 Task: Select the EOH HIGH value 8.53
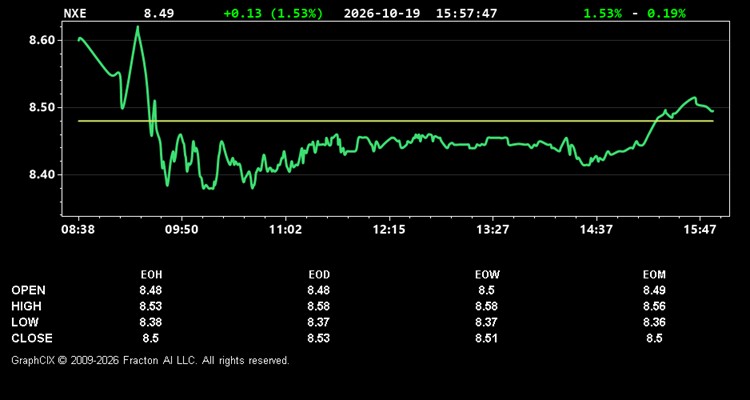[x=151, y=306]
